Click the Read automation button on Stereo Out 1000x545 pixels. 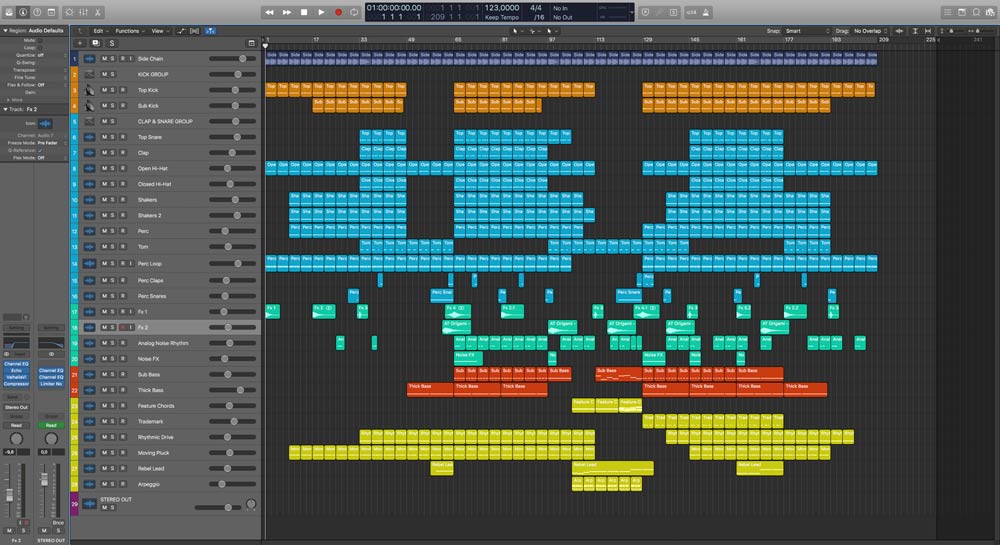click(x=50, y=425)
